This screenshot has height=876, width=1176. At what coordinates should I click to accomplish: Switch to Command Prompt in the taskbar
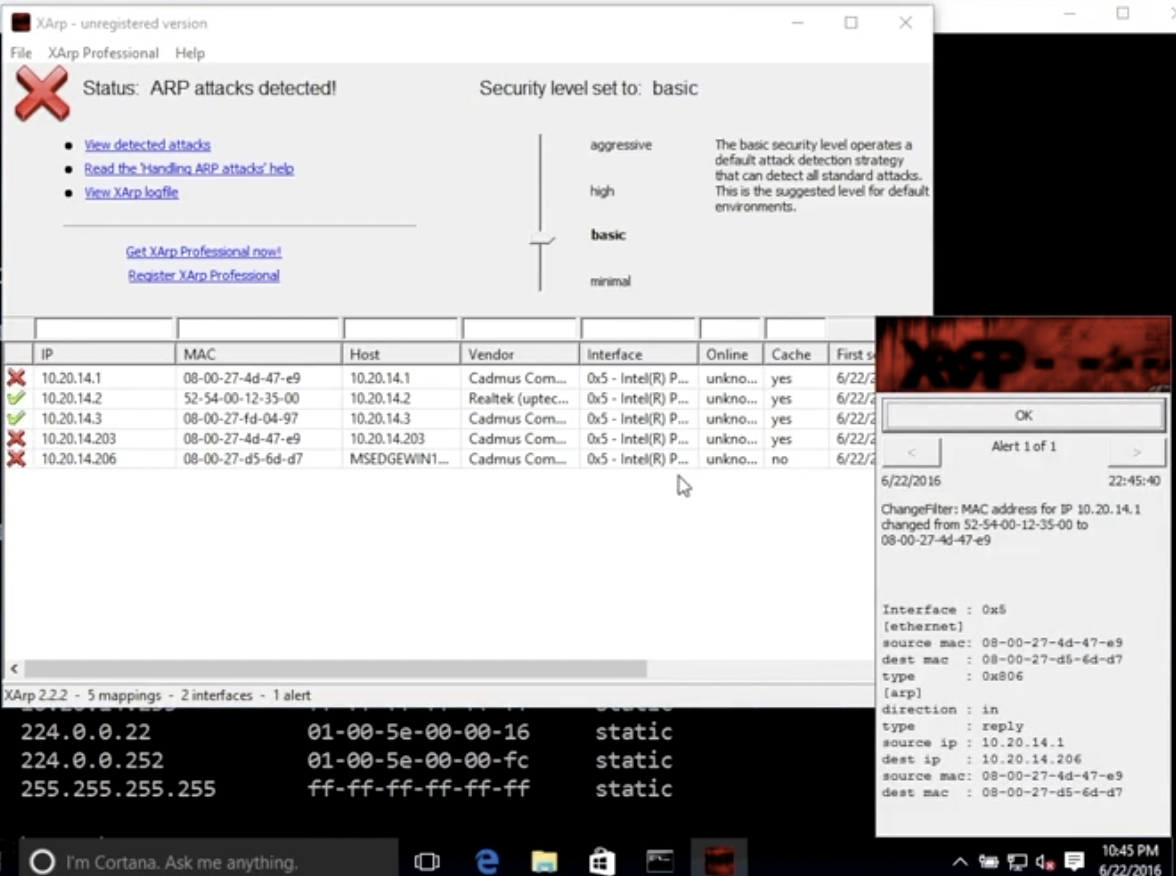point(660,861)
